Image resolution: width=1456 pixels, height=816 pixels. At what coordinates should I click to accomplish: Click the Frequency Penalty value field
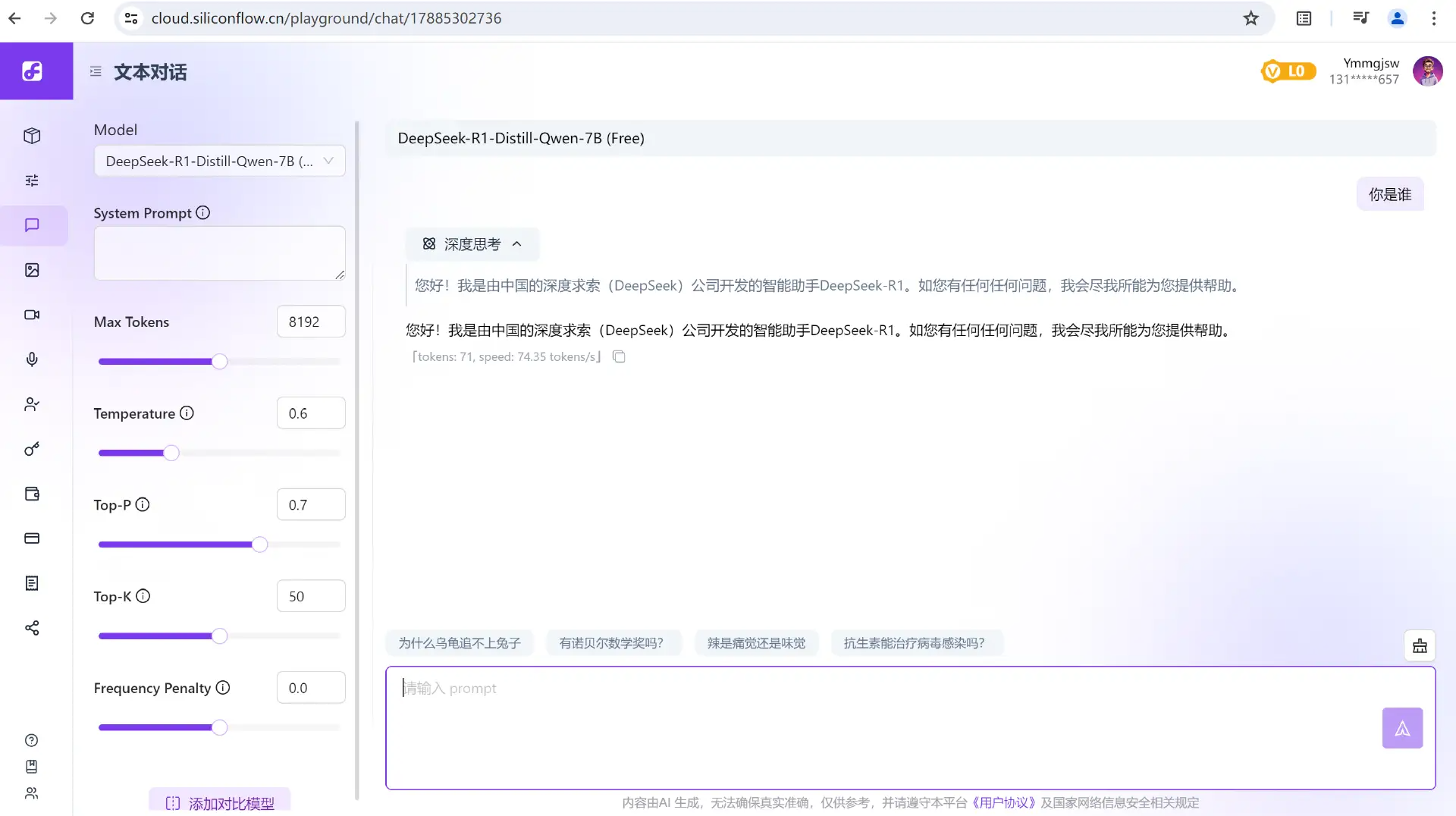pyautogui.click(x=311, y=688)
